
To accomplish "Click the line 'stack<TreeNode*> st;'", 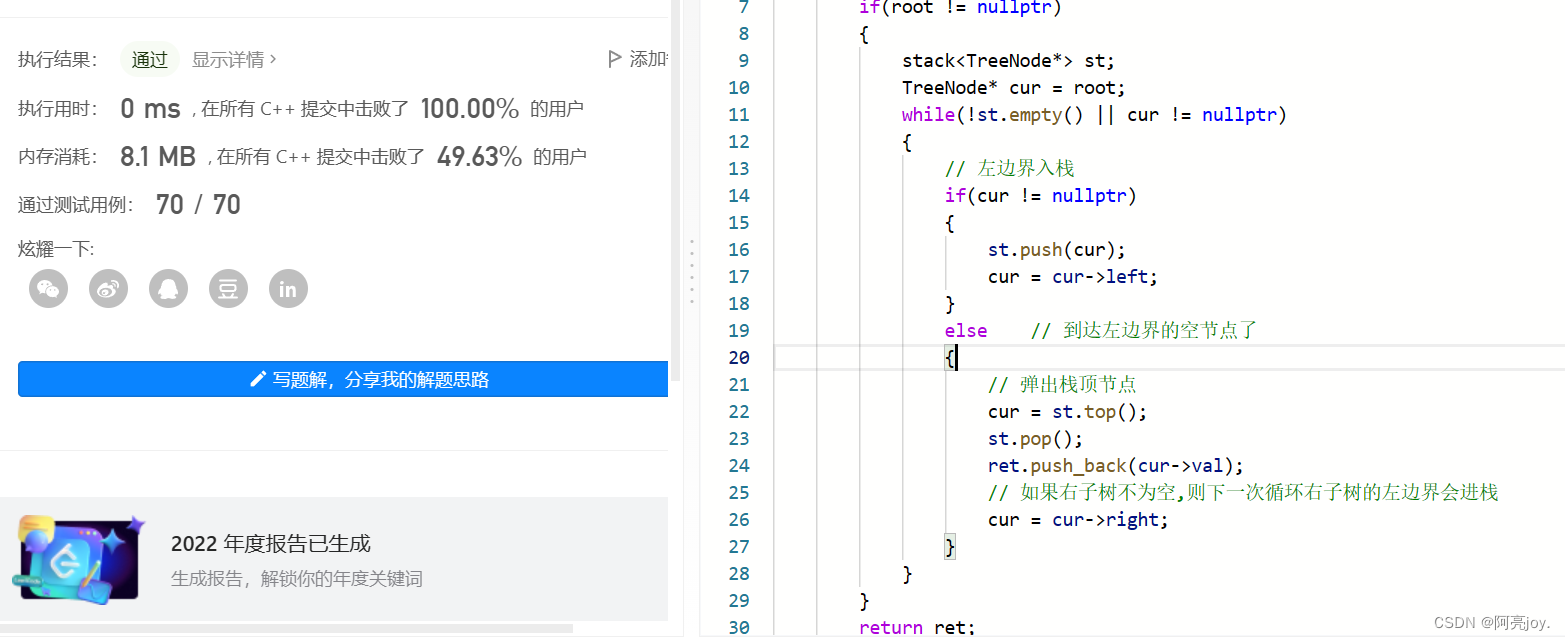I will click(x=1008, y=61).
